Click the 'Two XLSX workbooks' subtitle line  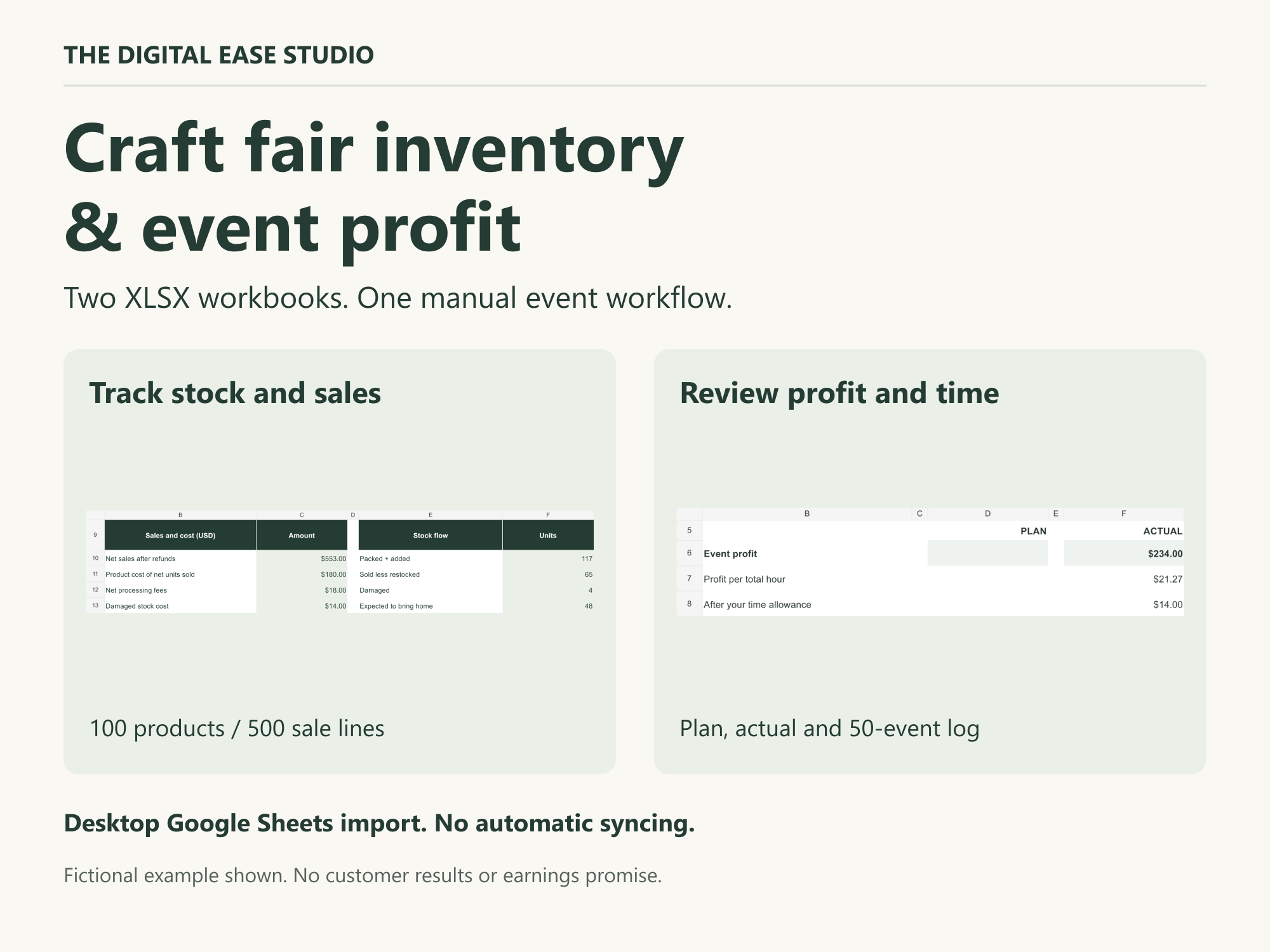[x=398, y=298]
